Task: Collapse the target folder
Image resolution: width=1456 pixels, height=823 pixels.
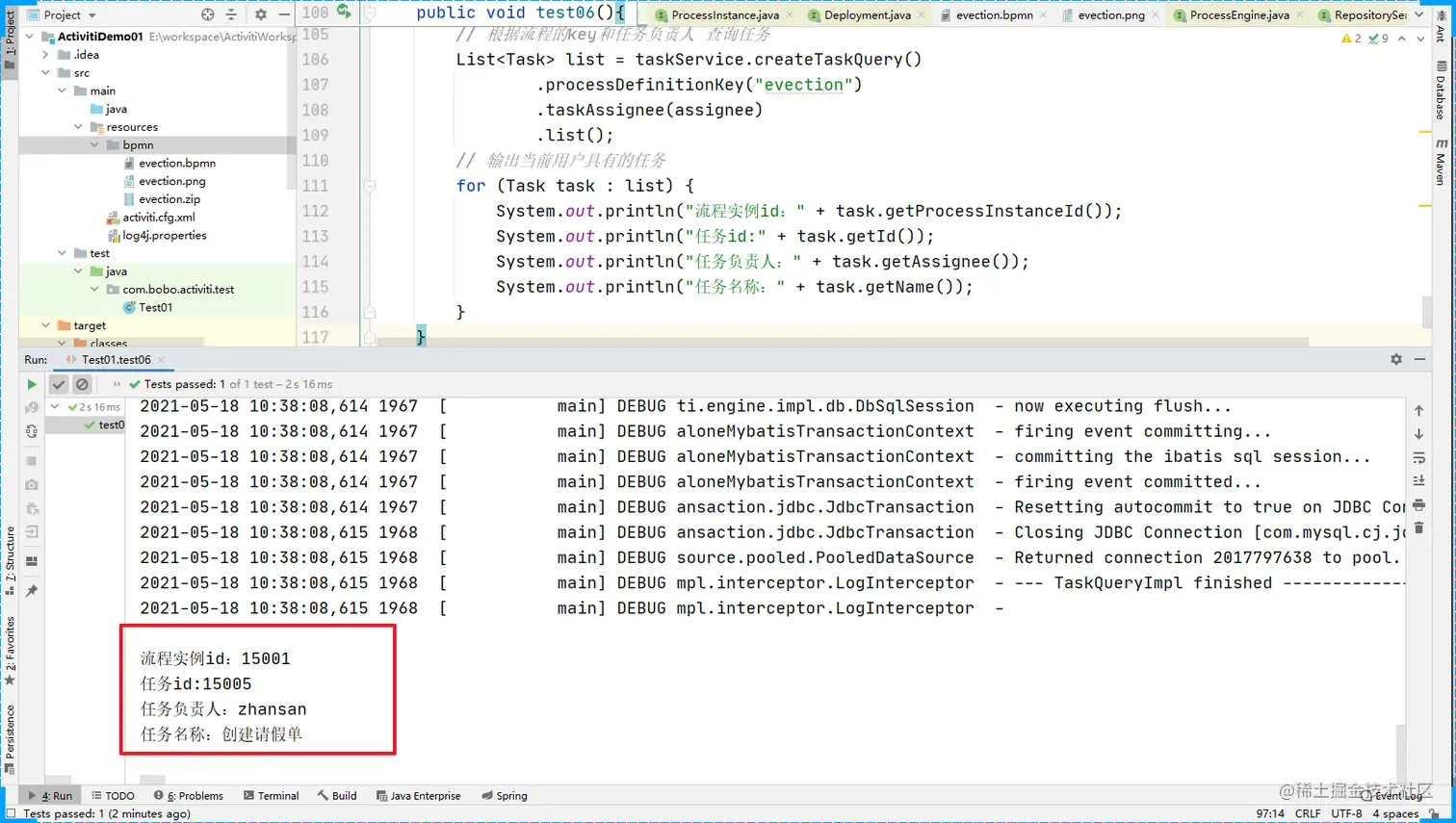Action: 45,325
